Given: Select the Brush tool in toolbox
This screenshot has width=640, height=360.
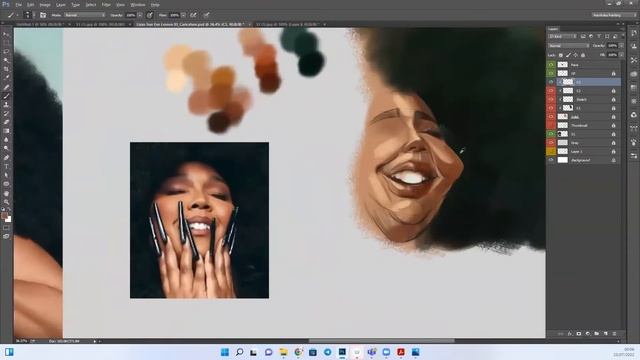Looking at the screenshot, I should tap(6, 96).
